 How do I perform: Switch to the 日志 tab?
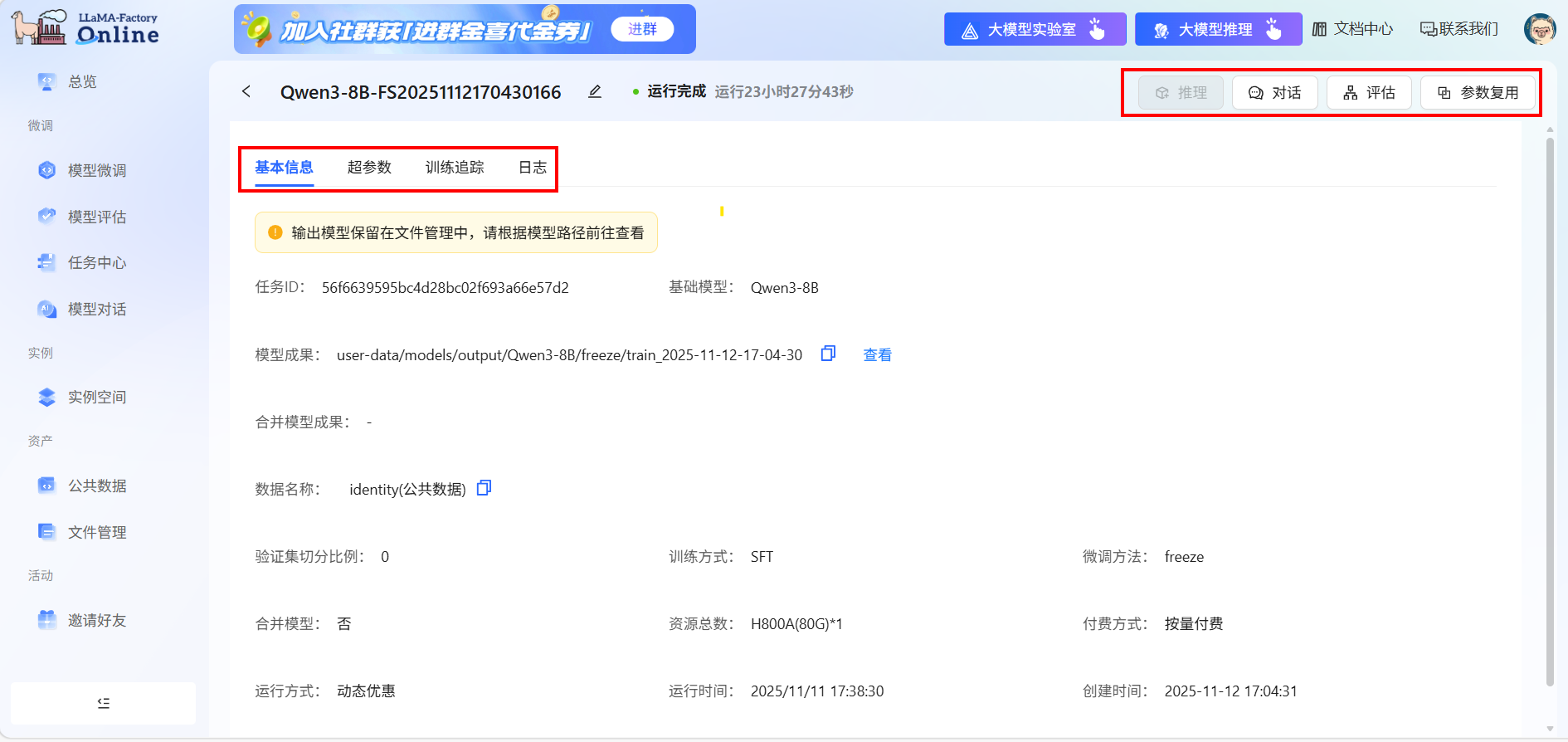tap(533, 167)
